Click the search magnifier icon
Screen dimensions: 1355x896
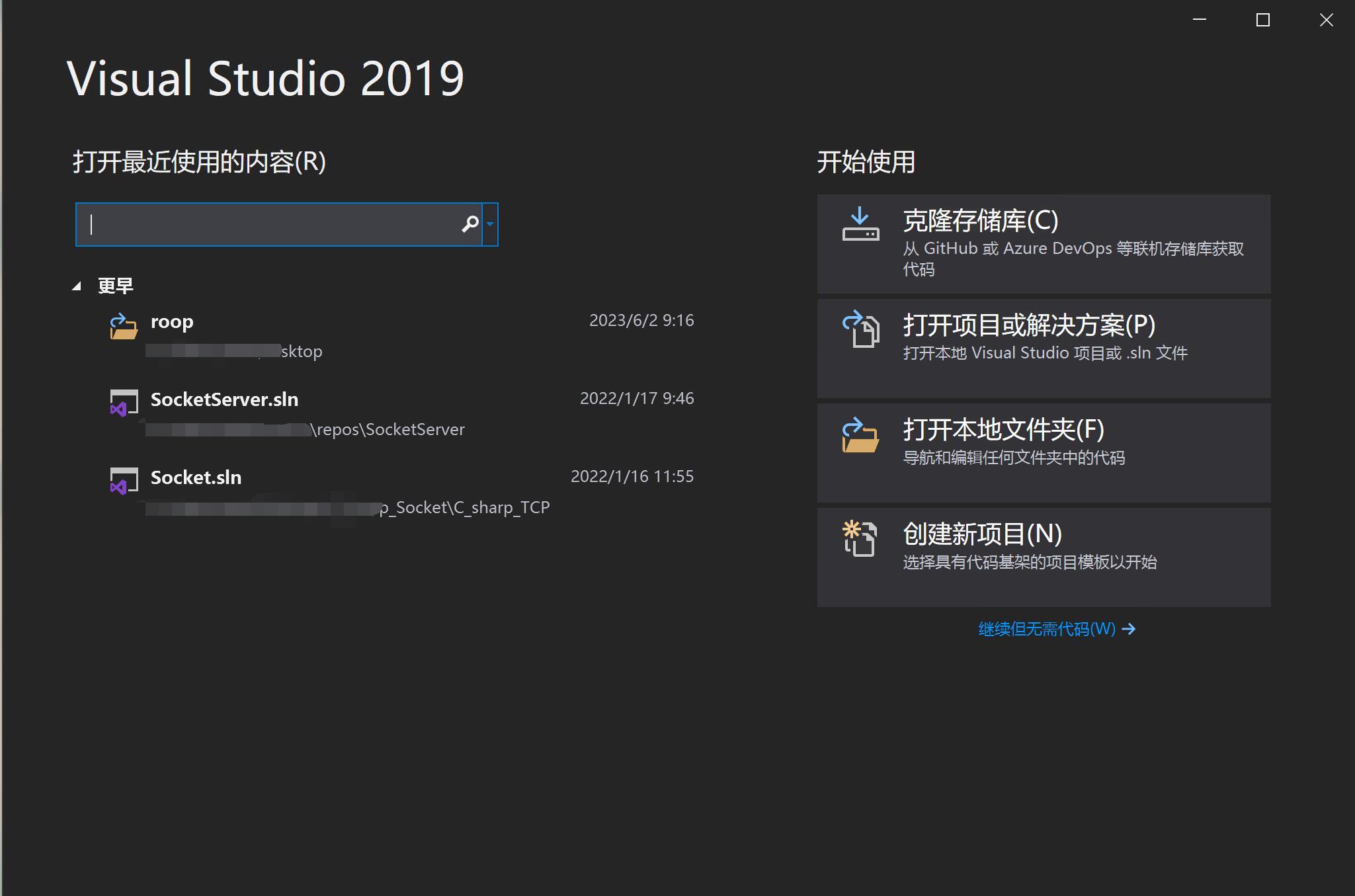[x=470, y=224]
